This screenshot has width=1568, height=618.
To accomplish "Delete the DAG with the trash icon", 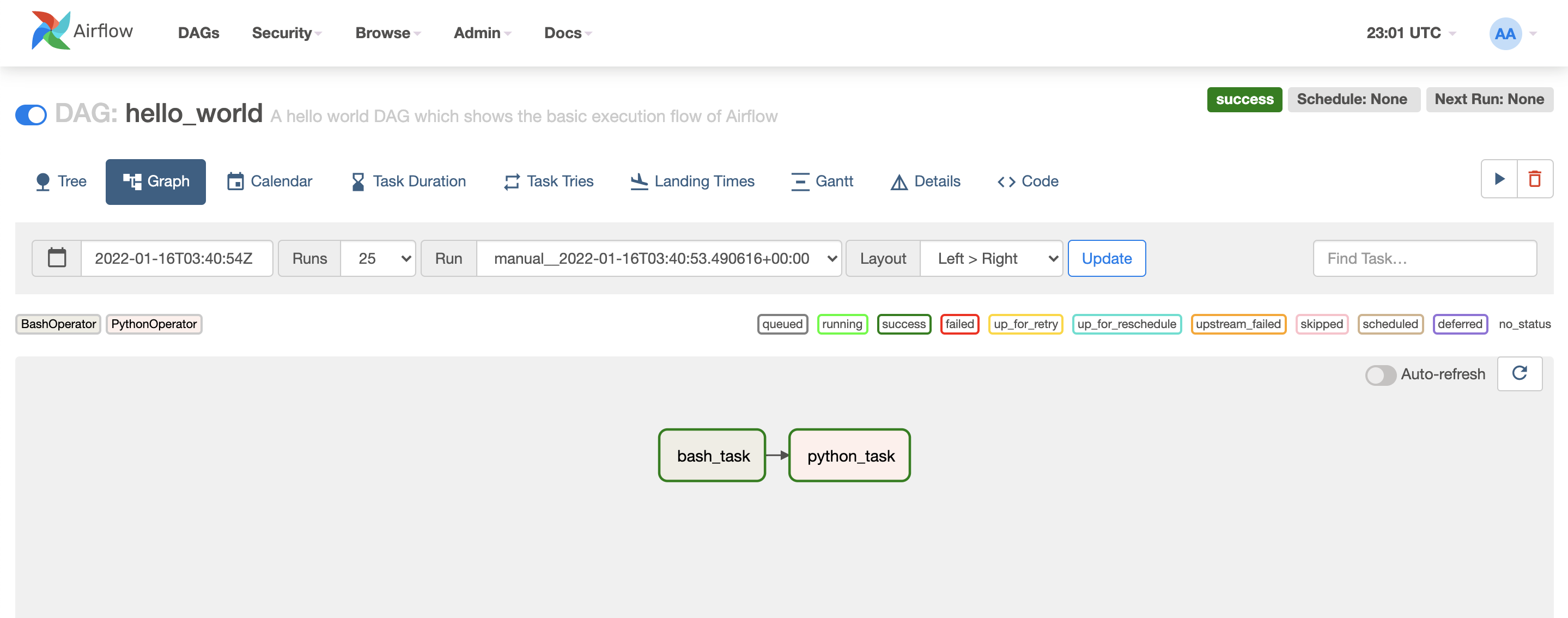I will click(1535, 179).
